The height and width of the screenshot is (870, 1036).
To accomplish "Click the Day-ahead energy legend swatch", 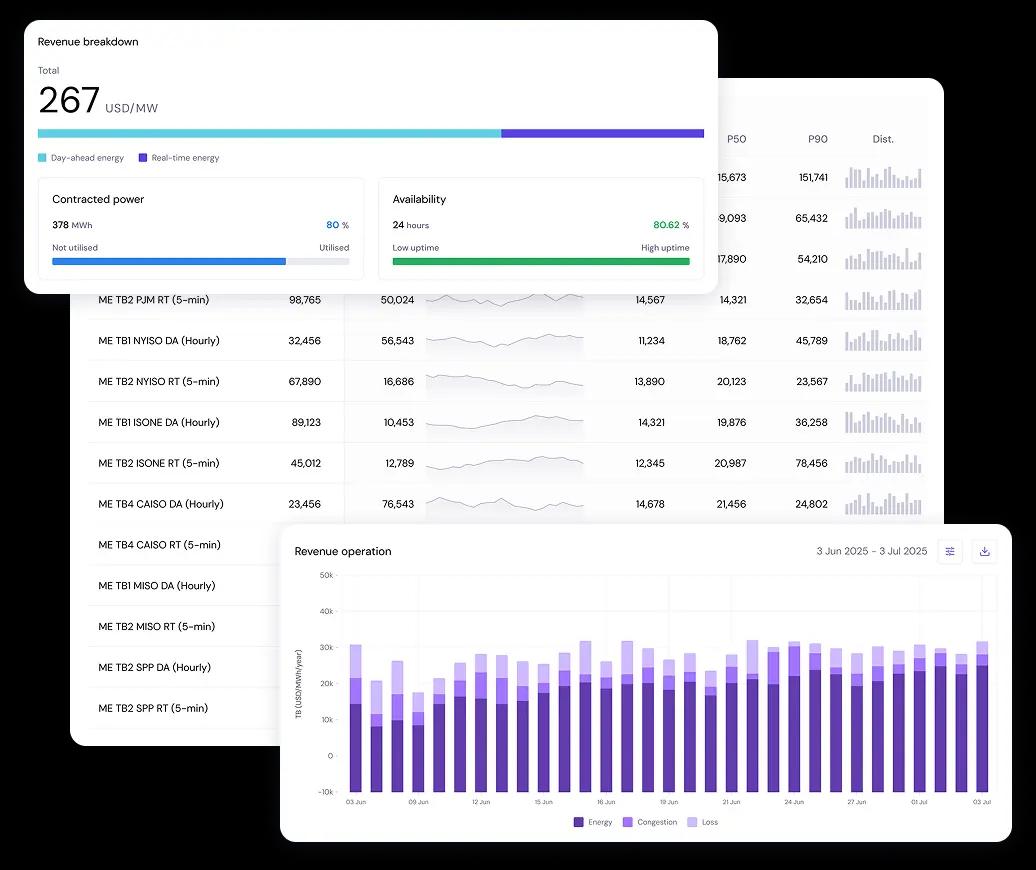I will [x=40, y=157].
